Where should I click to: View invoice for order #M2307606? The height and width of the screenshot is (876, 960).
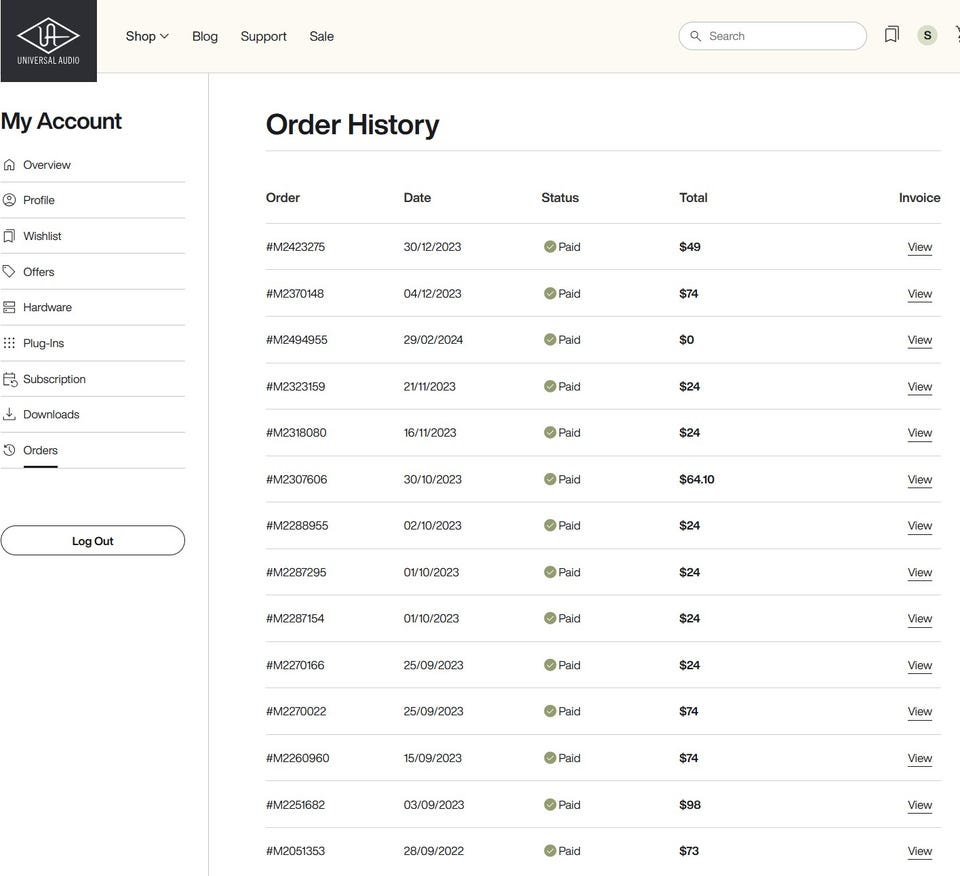click(919, 480)
